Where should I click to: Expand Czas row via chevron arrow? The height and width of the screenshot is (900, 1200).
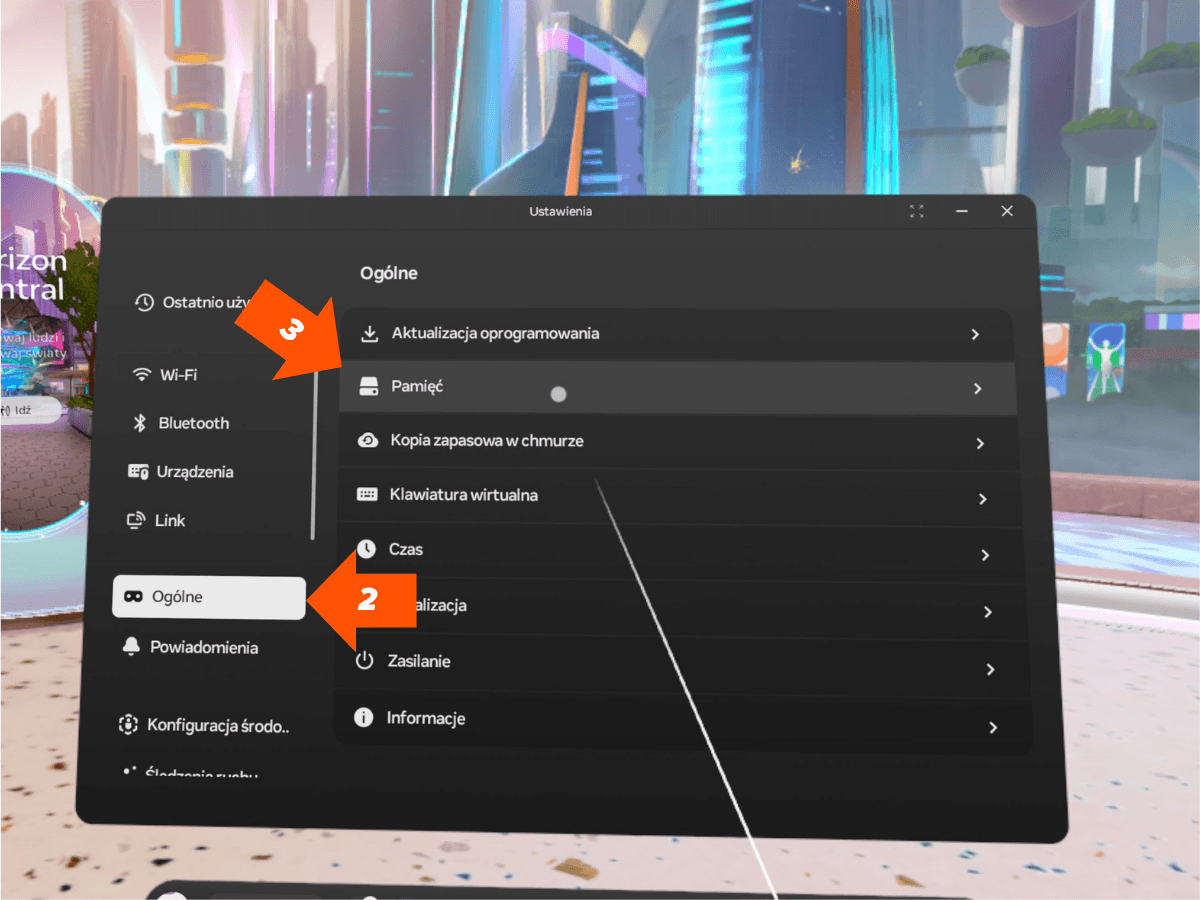(x=985, y=555)
